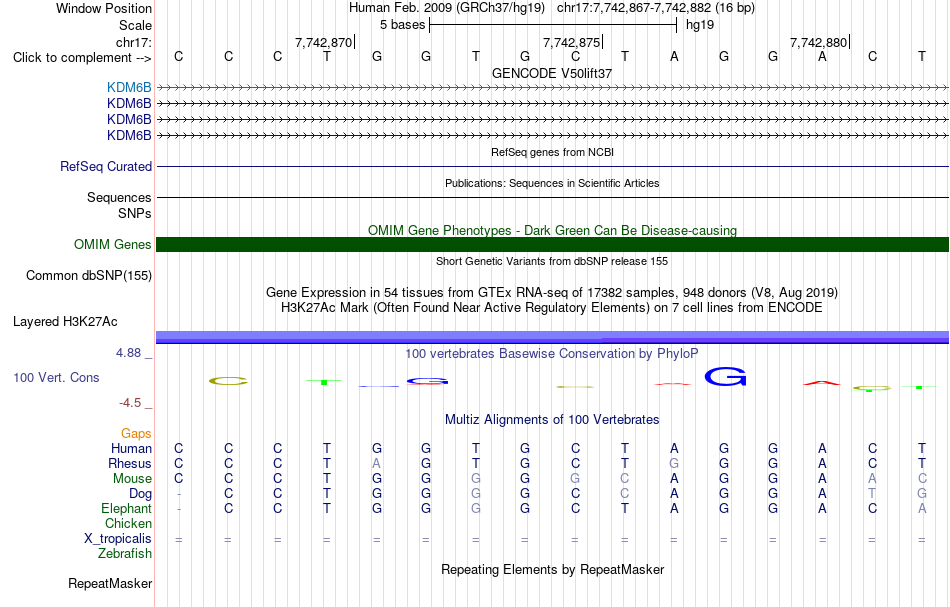950x607 pixels.
Task: Click the faded A in the Elephant row
Action: click(922, 508)
